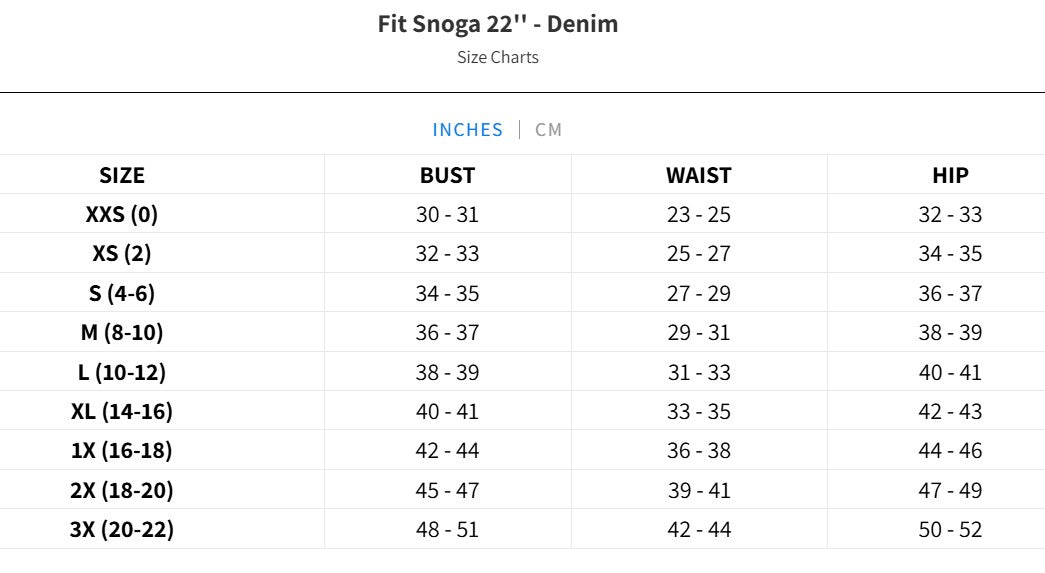1045x573 pixels.
Task: Select the INCHES unit option
Action: [467, 130]
